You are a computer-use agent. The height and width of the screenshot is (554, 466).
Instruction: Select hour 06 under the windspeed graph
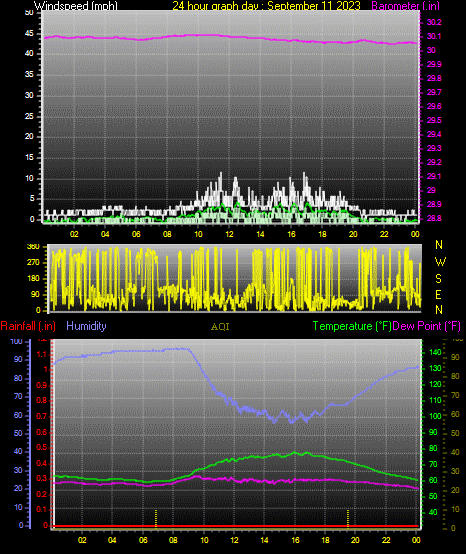[136, 234]
